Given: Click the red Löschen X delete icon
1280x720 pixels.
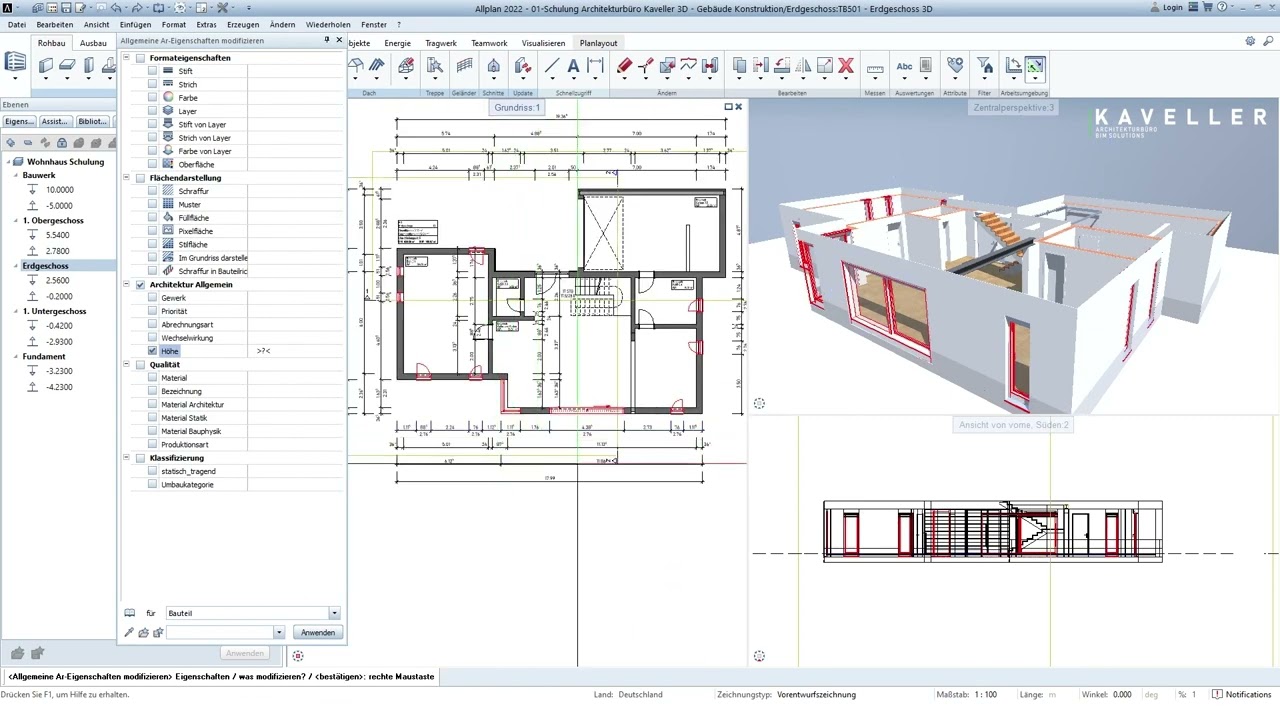Looking at the screenshot, I should point(846,66).
